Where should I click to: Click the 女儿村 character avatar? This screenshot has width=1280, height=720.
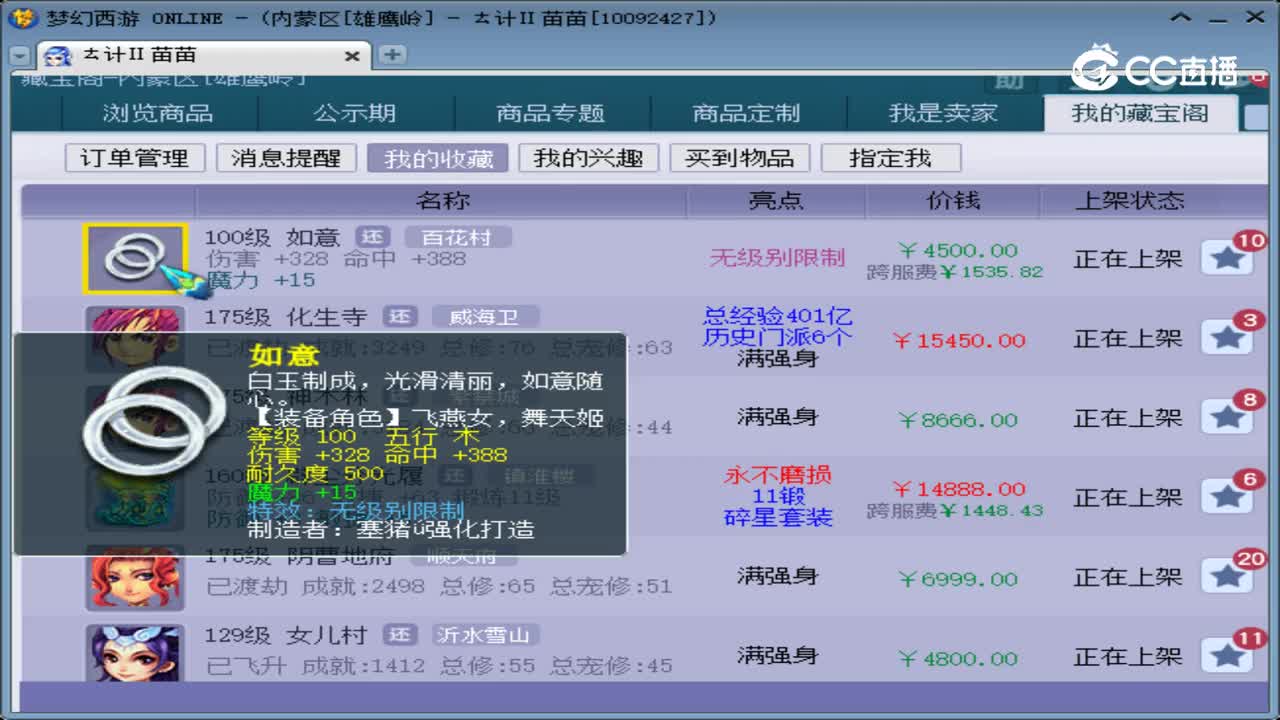point(135,653)
